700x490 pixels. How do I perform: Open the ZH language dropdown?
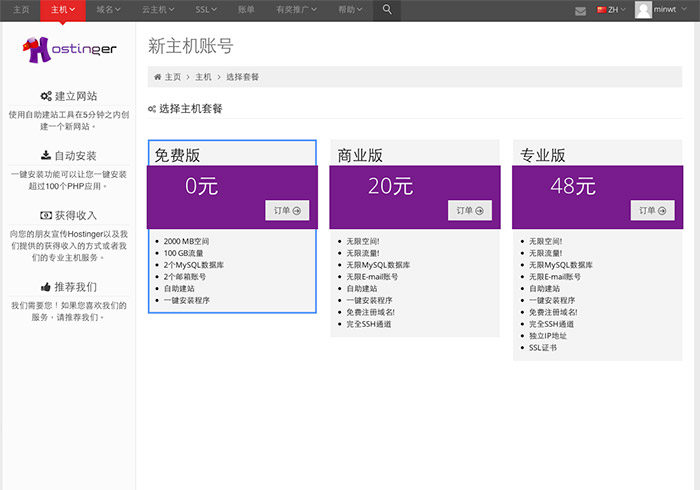coord(612,9)
